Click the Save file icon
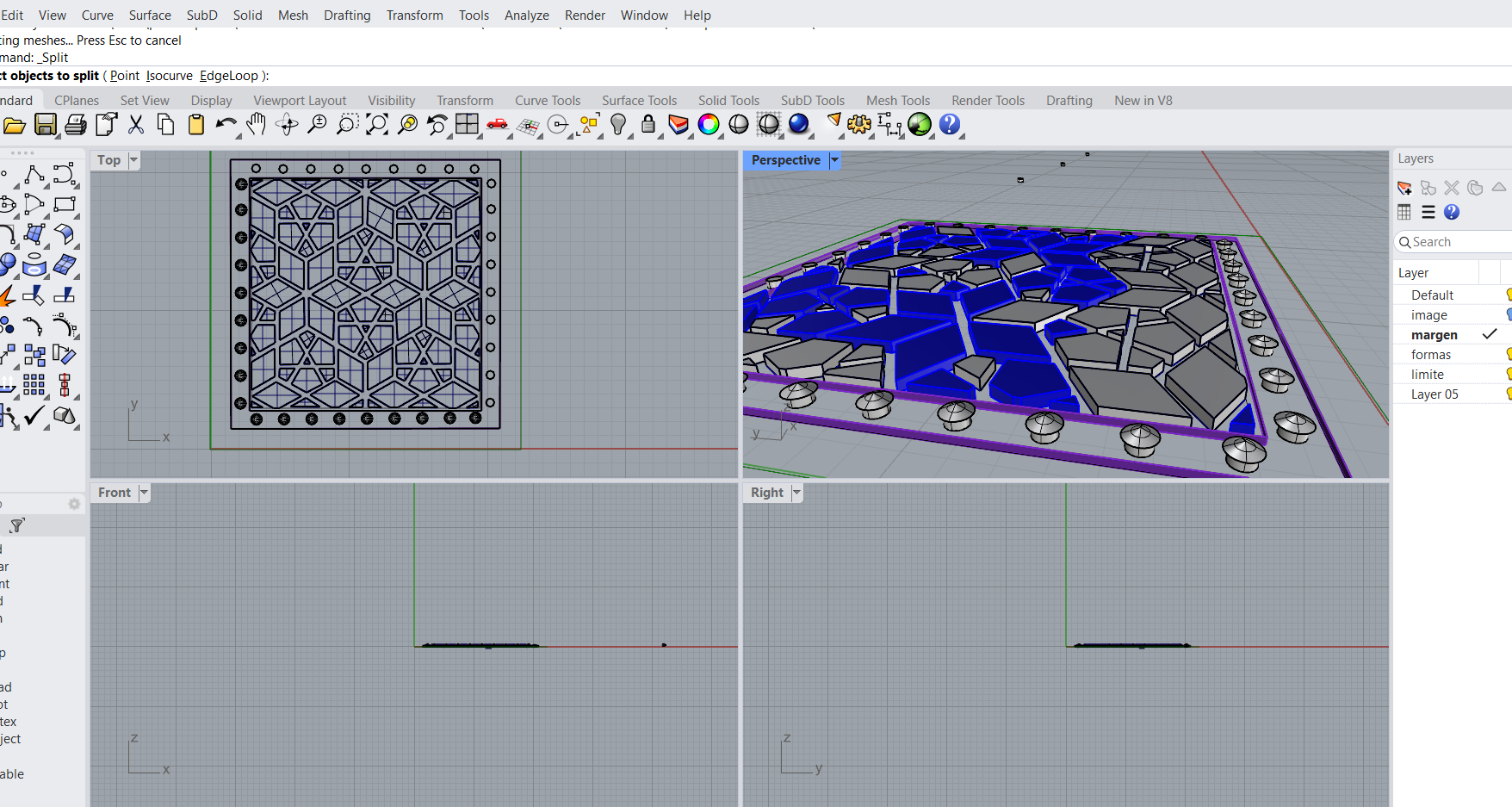This screenshot has width=1512, height=807. tap(45, 125)
